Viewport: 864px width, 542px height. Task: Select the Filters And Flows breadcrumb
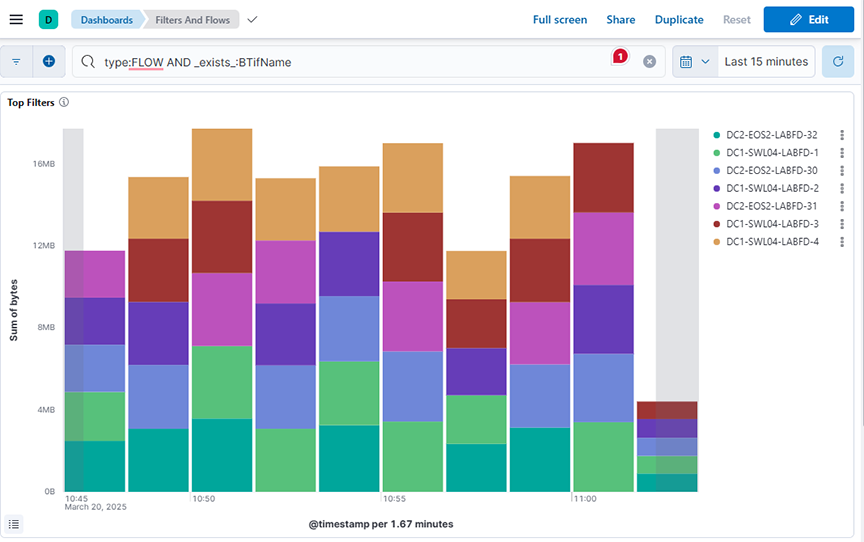(x=192, y=20)
